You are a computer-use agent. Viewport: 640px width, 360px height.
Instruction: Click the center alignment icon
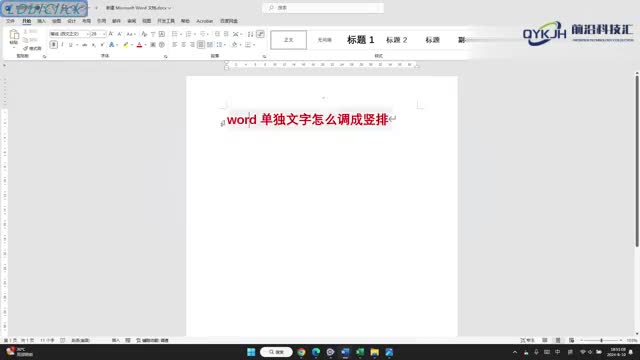pyautogui.click(x=184, y=45)
